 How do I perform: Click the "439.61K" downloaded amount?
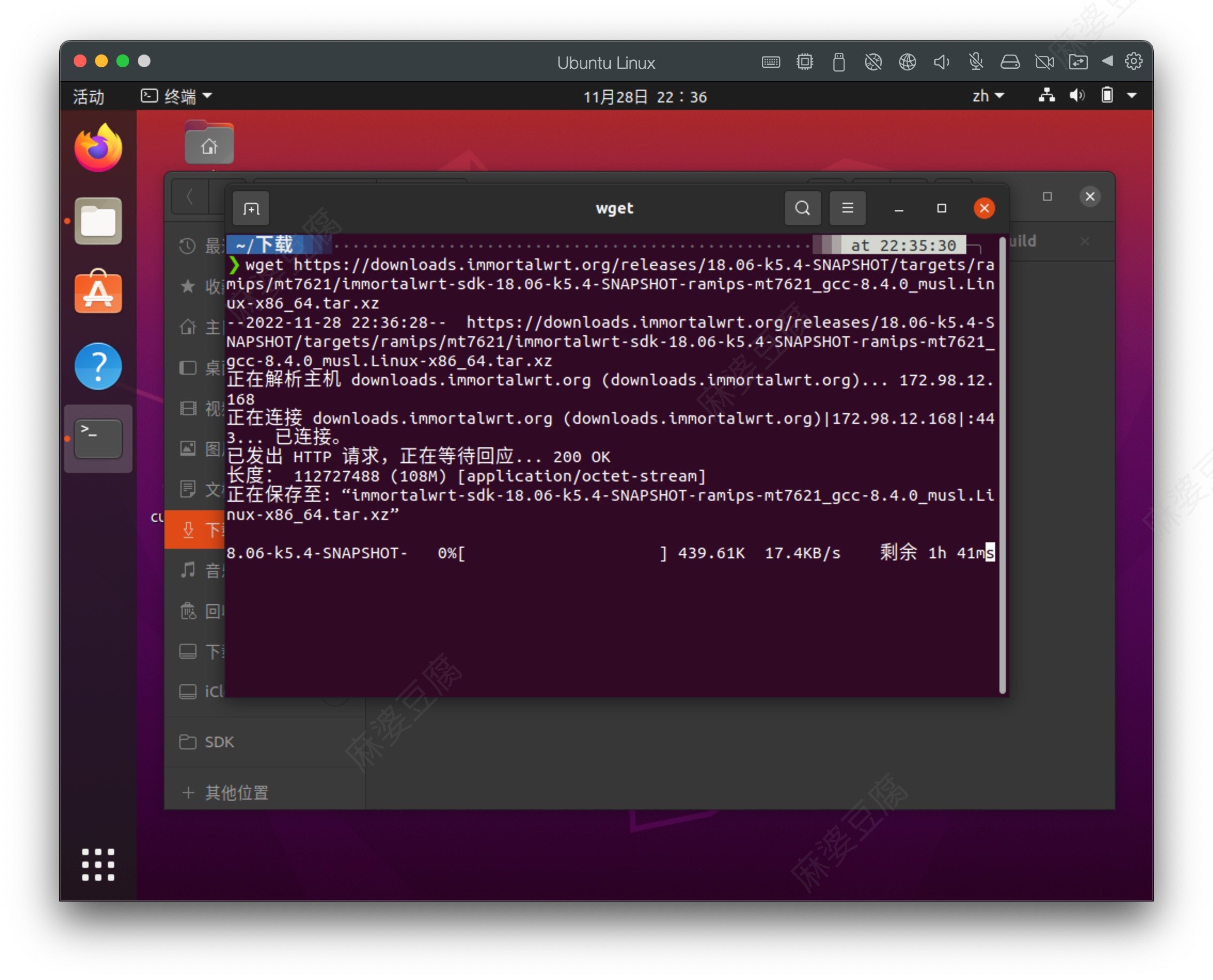[x=712, y=553]
